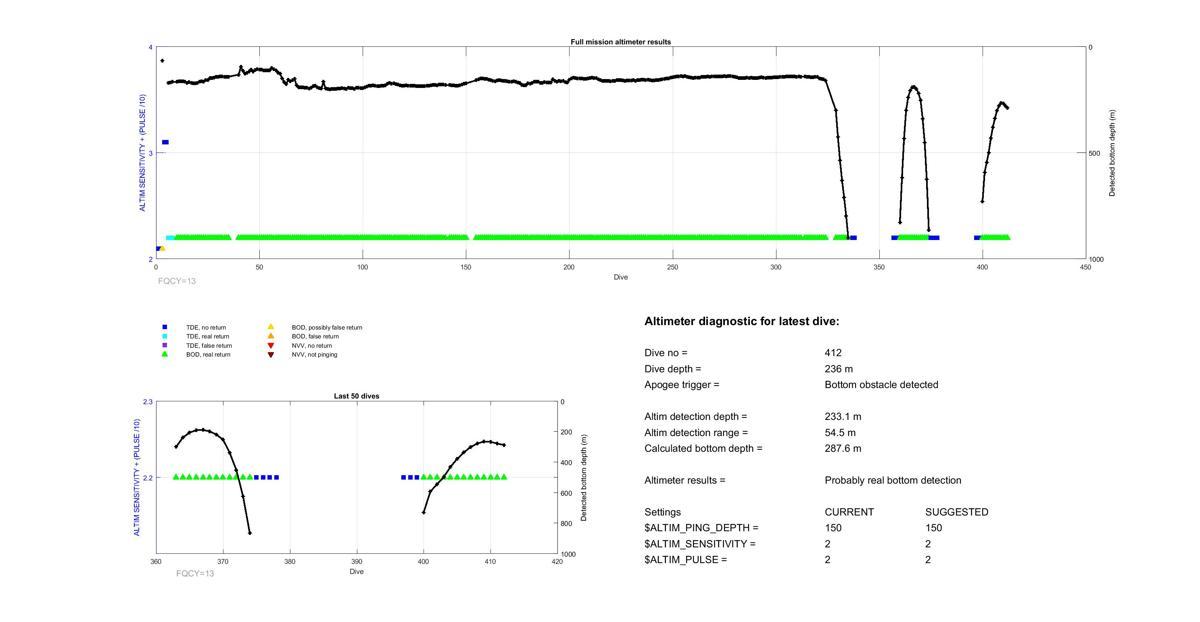This screenshot has height=622, width=1200.
Task: Select the 'Probably real bottom detection' result
Action: pyautogui.click(x=893, y=481)
